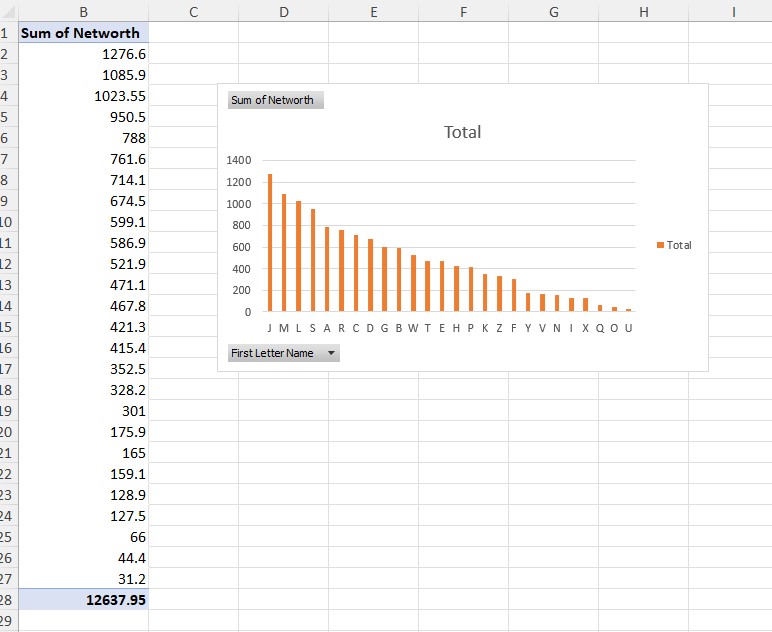Select column D header
Screen dimensions: 772x632
(284, 11)
